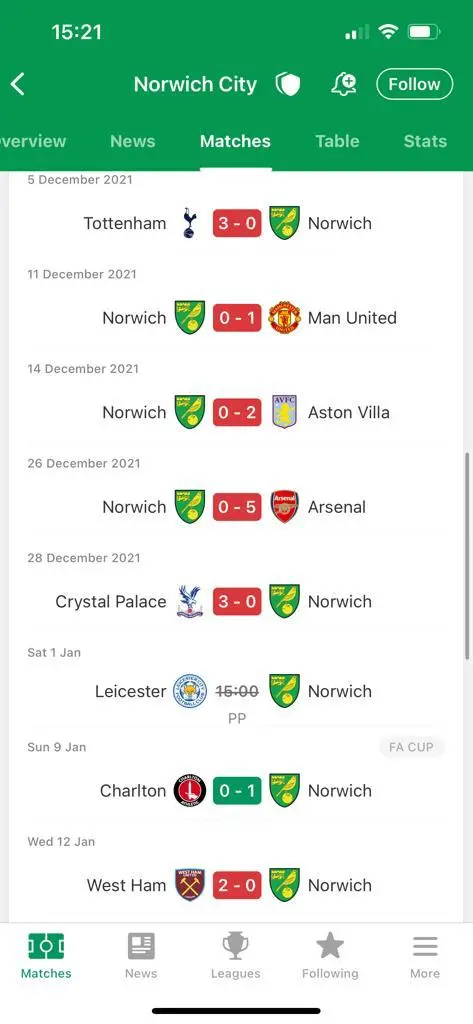Viewport: 473px width, 1024px height.
Task: Open the Leicester crest icon
Action: point(189,691)
